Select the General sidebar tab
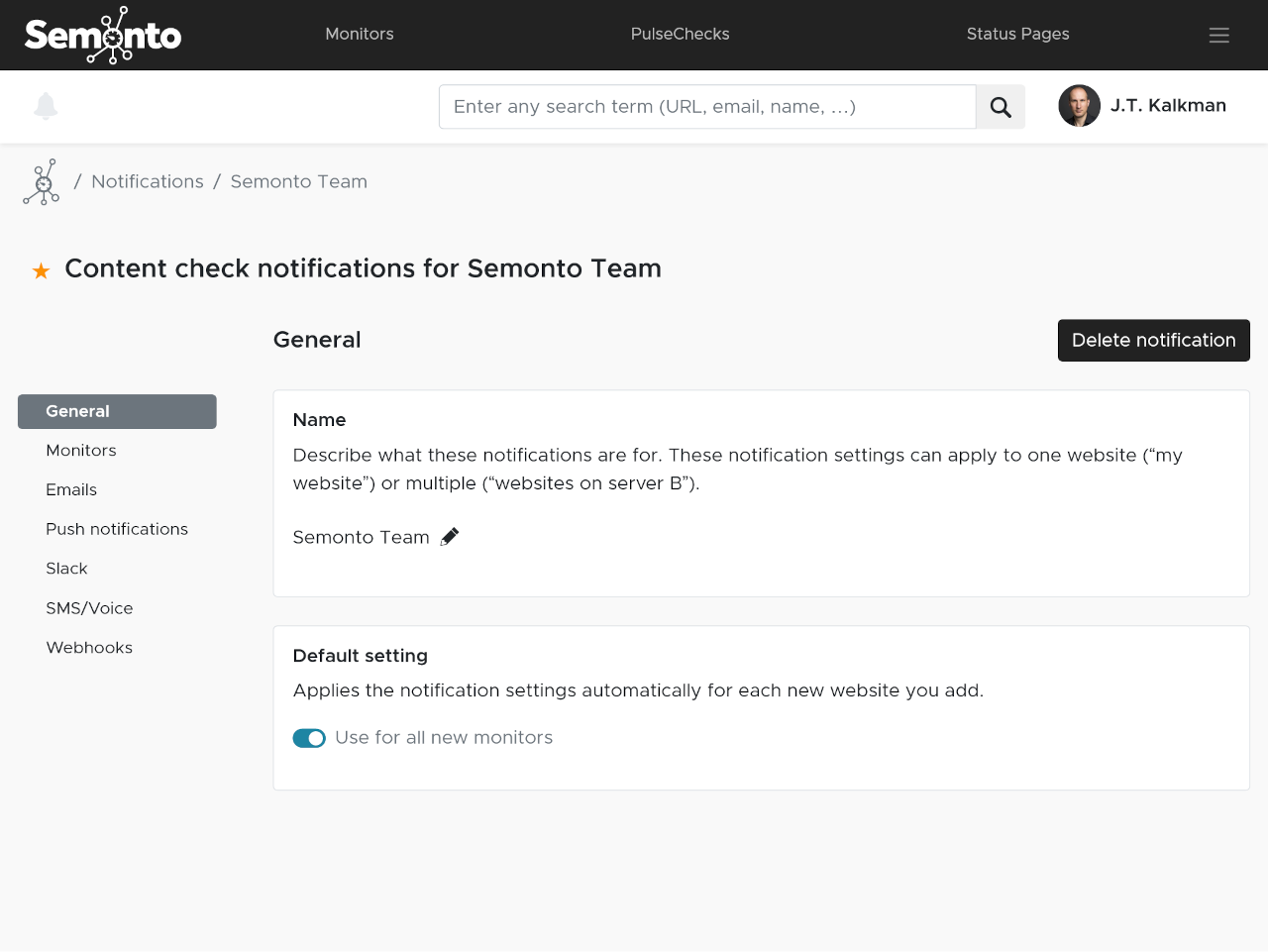Screen dimensions: 1268x952 coord(117,411)
